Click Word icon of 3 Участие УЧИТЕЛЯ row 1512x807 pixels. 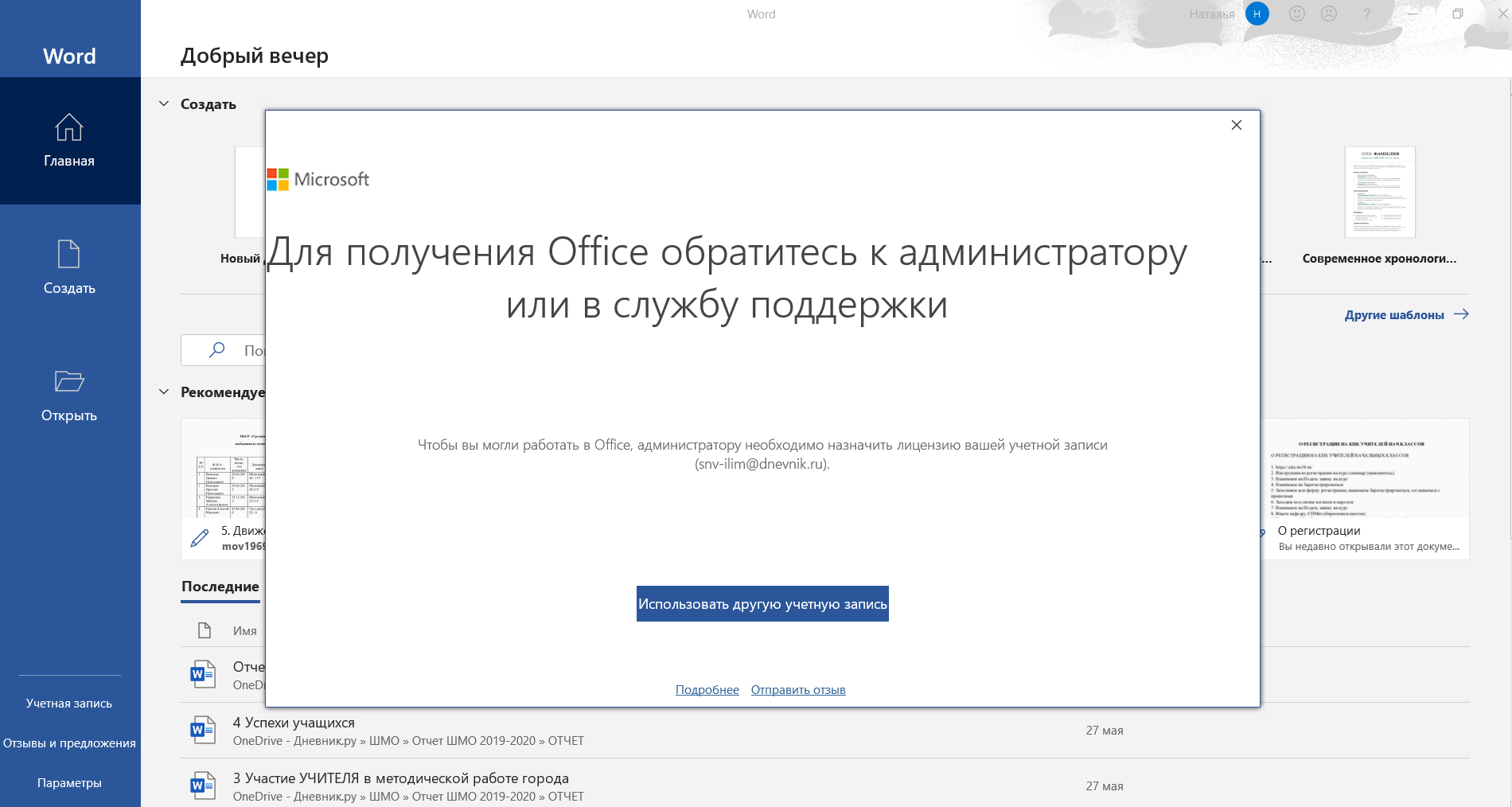(203, 786)
